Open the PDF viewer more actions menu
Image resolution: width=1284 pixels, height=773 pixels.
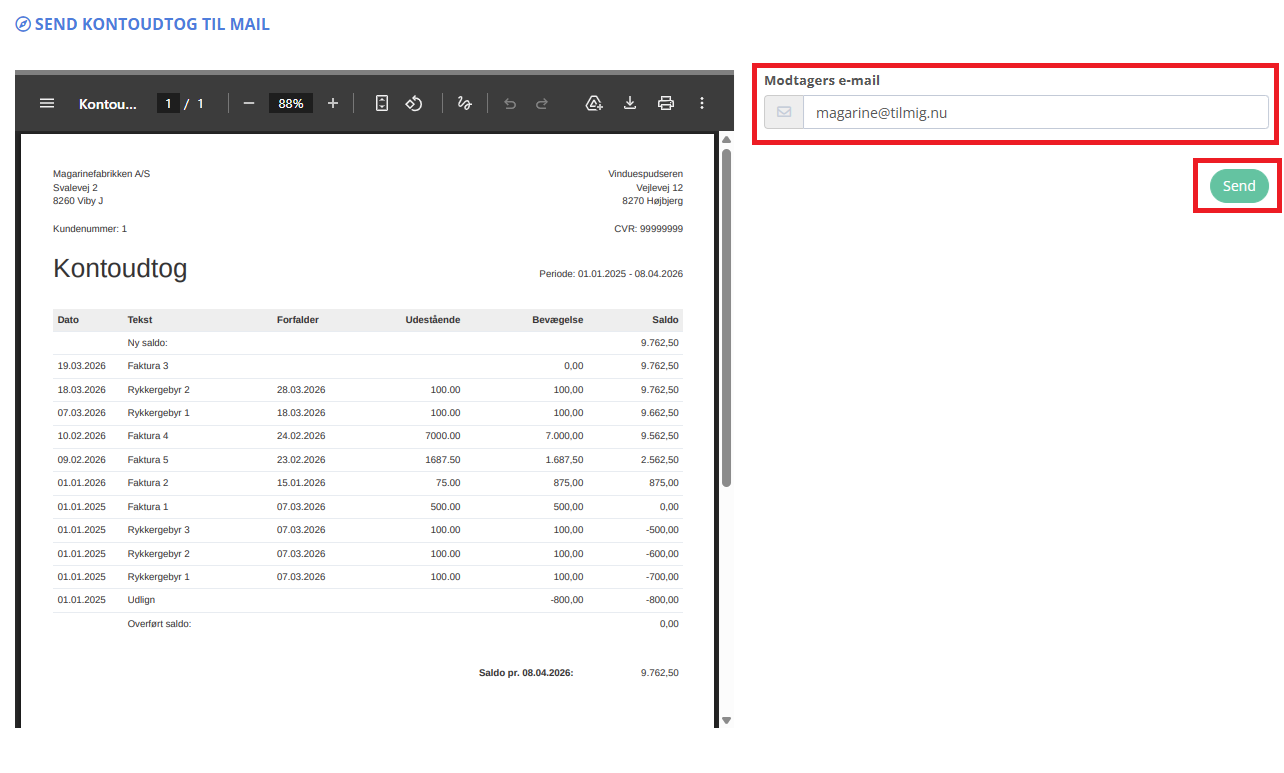click(702, 103)
